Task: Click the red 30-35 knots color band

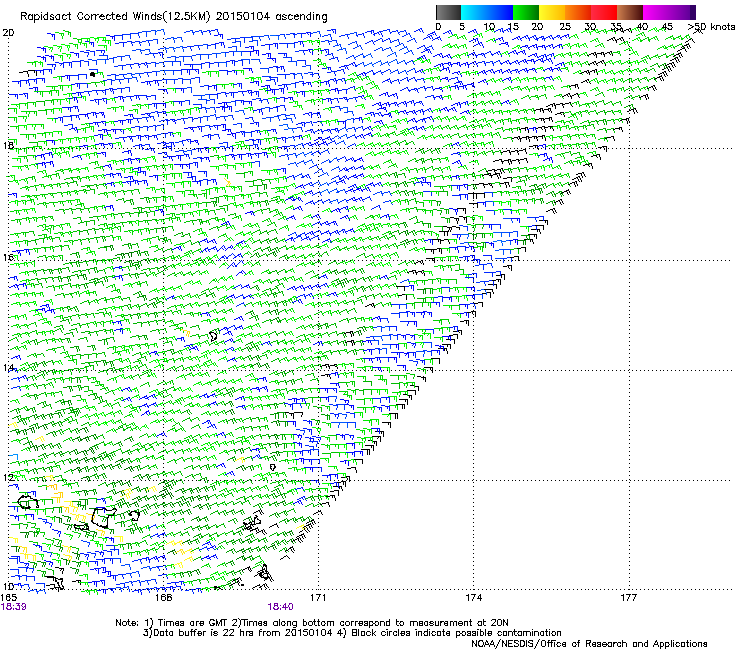Action: pos(604,12)
